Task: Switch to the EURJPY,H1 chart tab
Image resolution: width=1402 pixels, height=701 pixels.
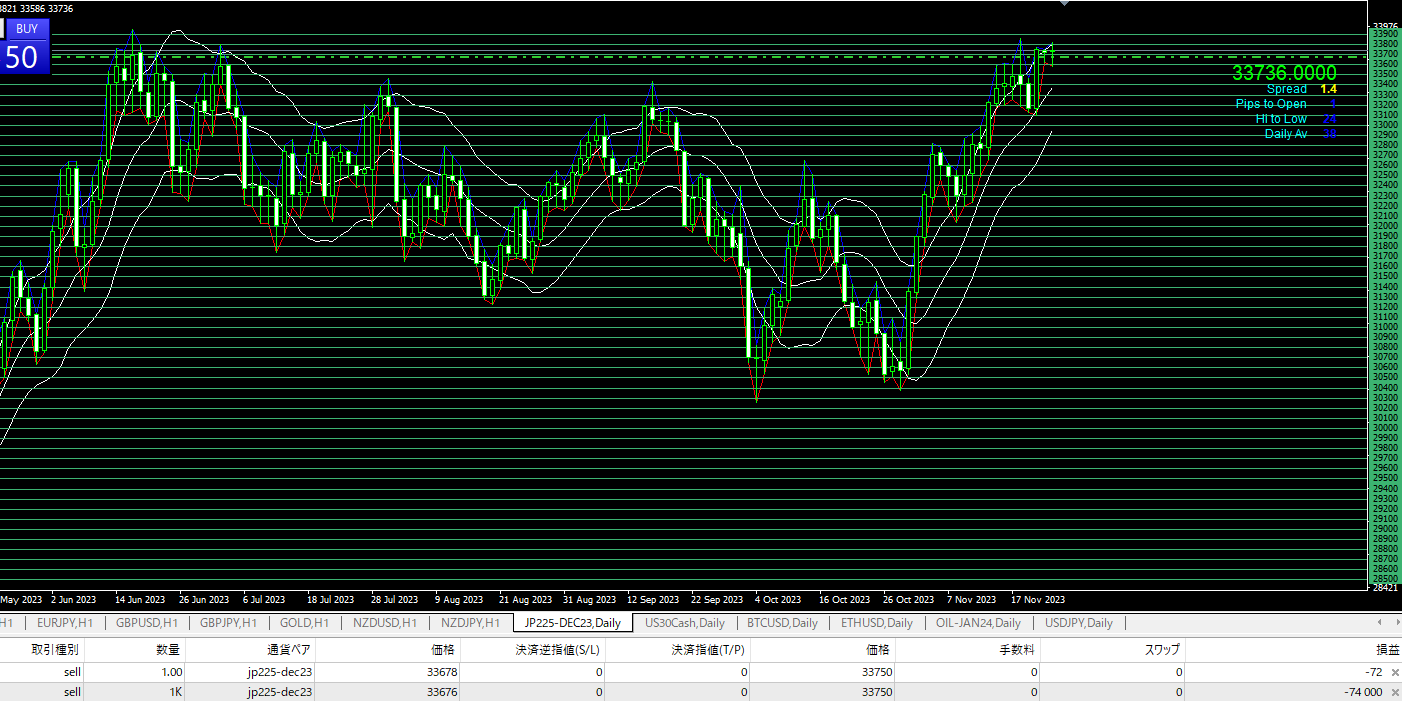Action: point(58,623)
